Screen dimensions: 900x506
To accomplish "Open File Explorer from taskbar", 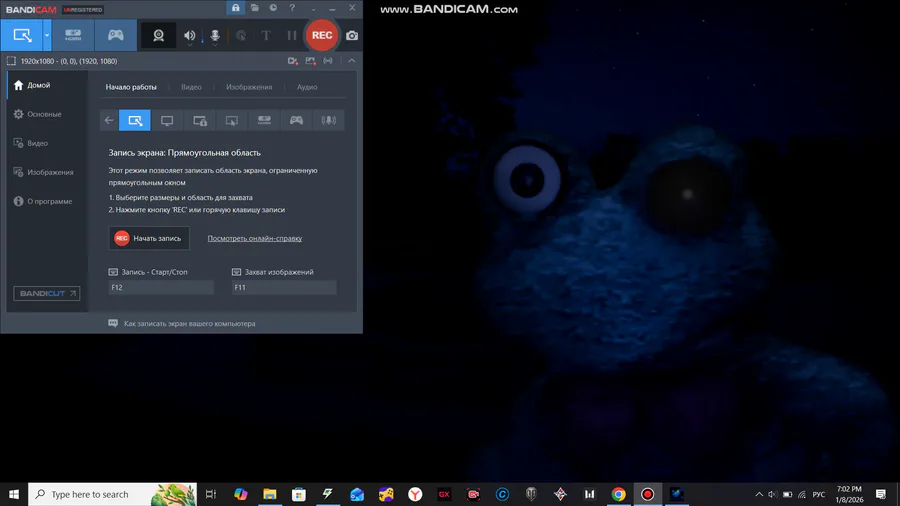I will [x=269, y=494].
